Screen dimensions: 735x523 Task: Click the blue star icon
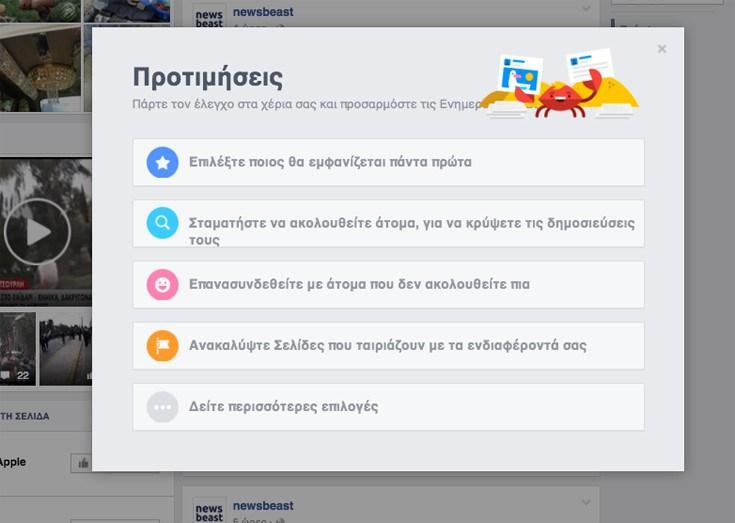point(162,162)
